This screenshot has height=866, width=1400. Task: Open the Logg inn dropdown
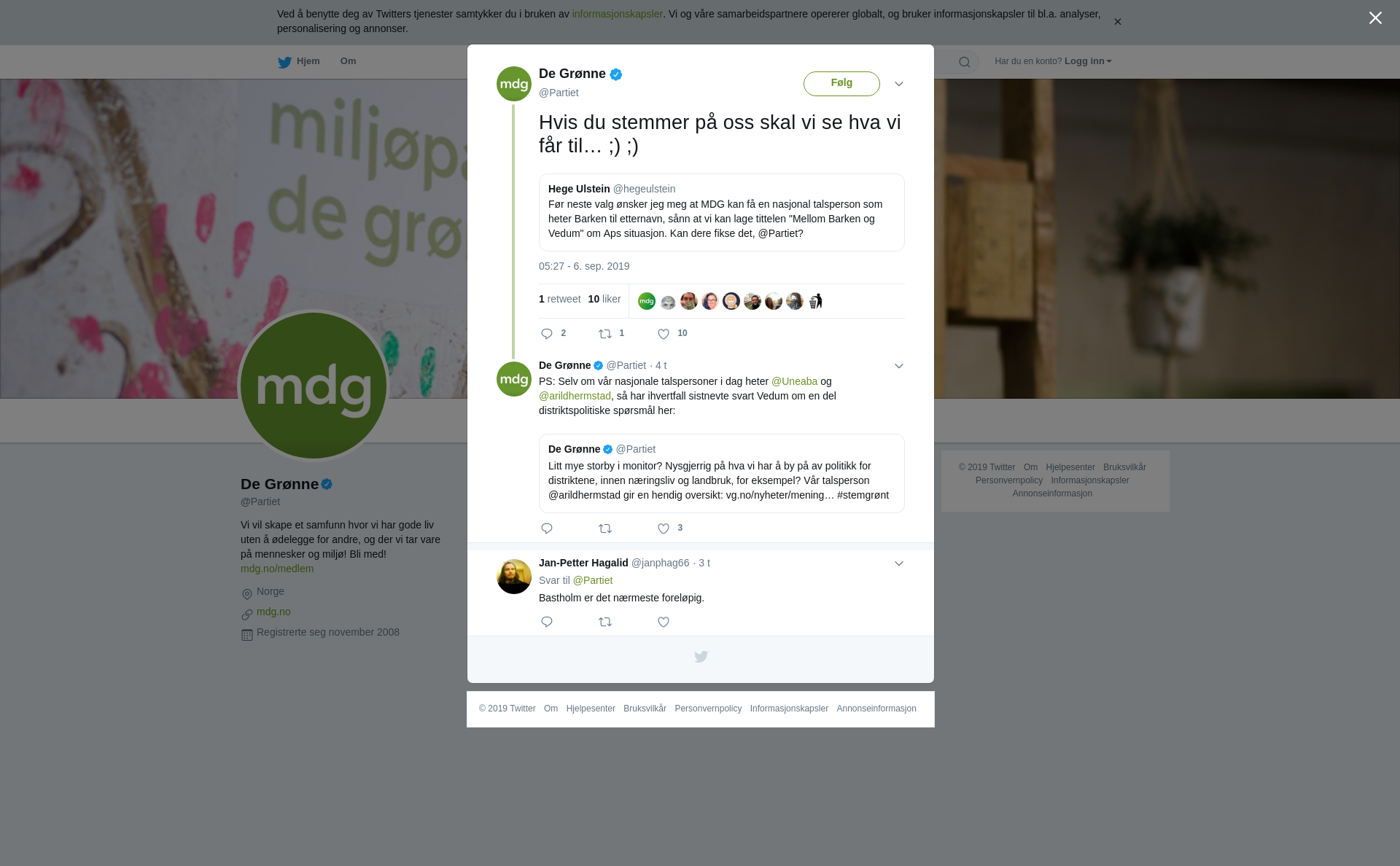[1088, 61]
